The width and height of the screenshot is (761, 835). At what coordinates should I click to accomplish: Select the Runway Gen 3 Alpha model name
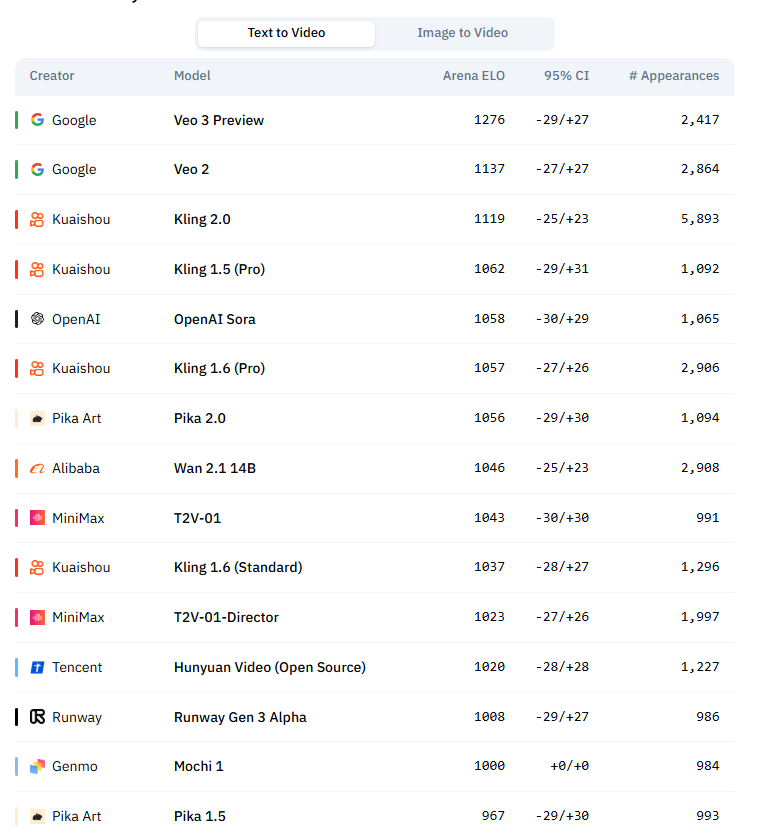240,717
